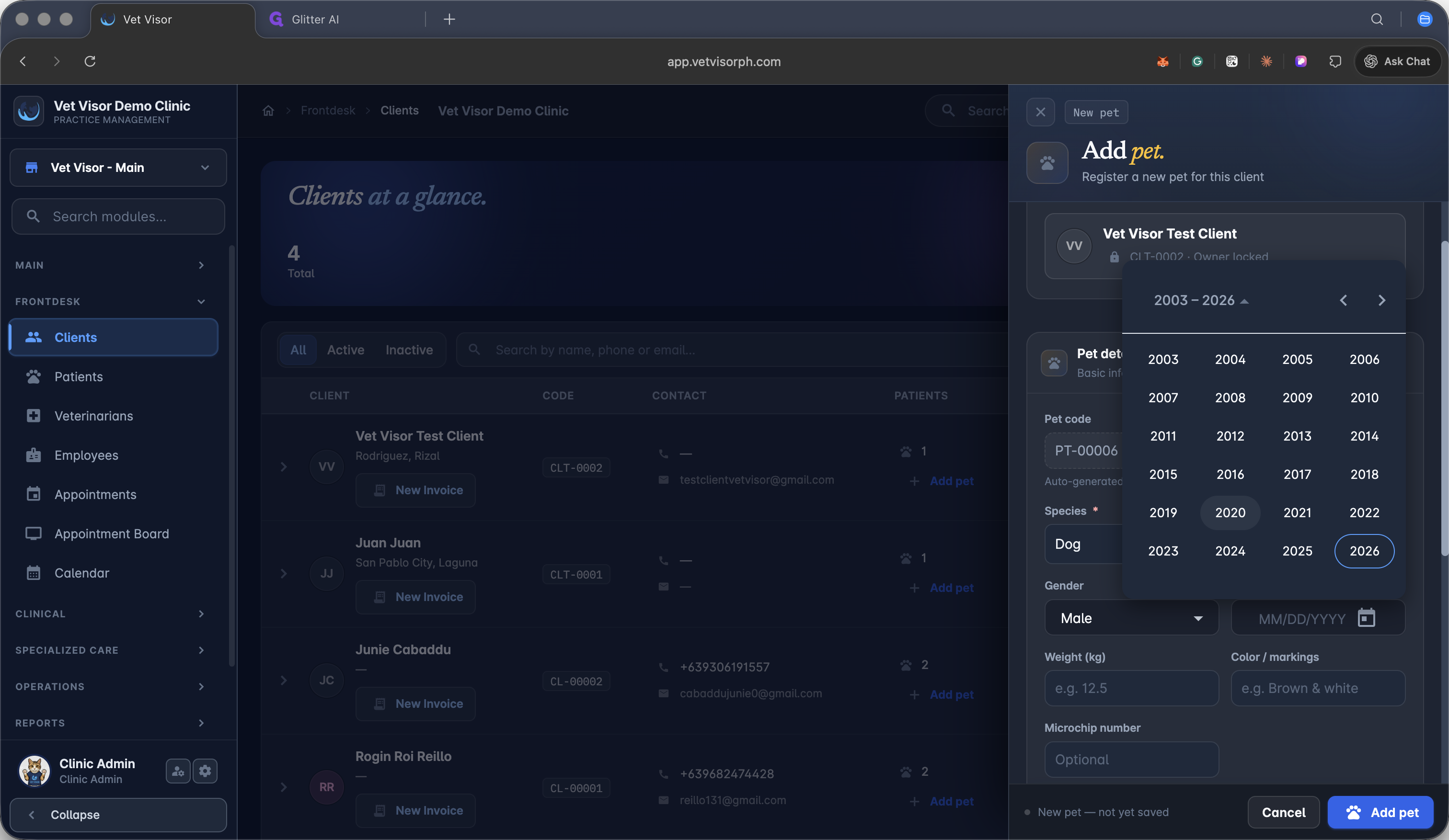Click Add pet link for Junie Cabaddu

[x=942, y=694]
